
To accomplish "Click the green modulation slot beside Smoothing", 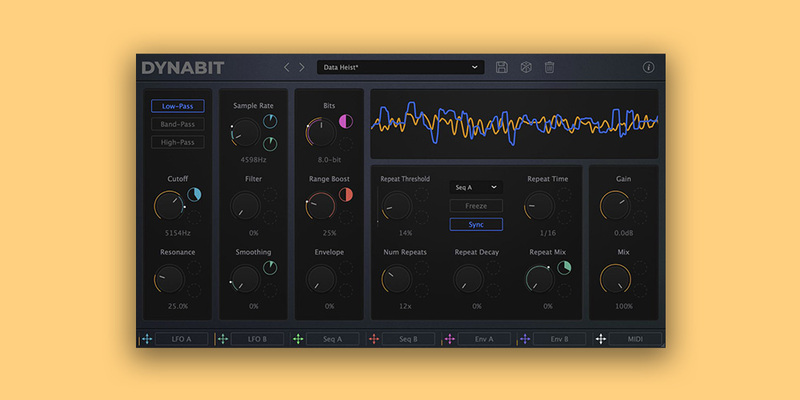I will (x=270, y=268).
